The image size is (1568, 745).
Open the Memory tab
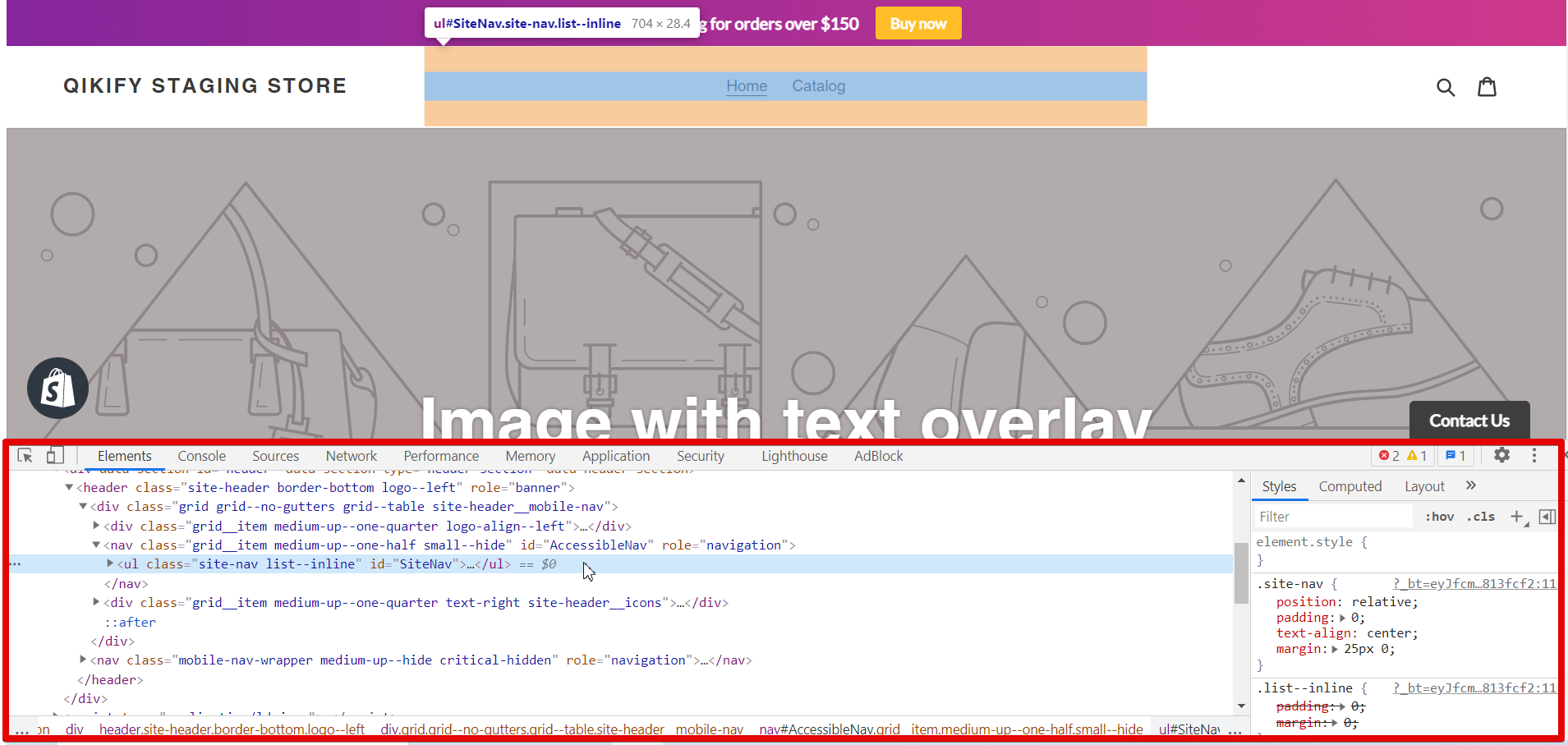pyautogui.click(x=531, y=456)
